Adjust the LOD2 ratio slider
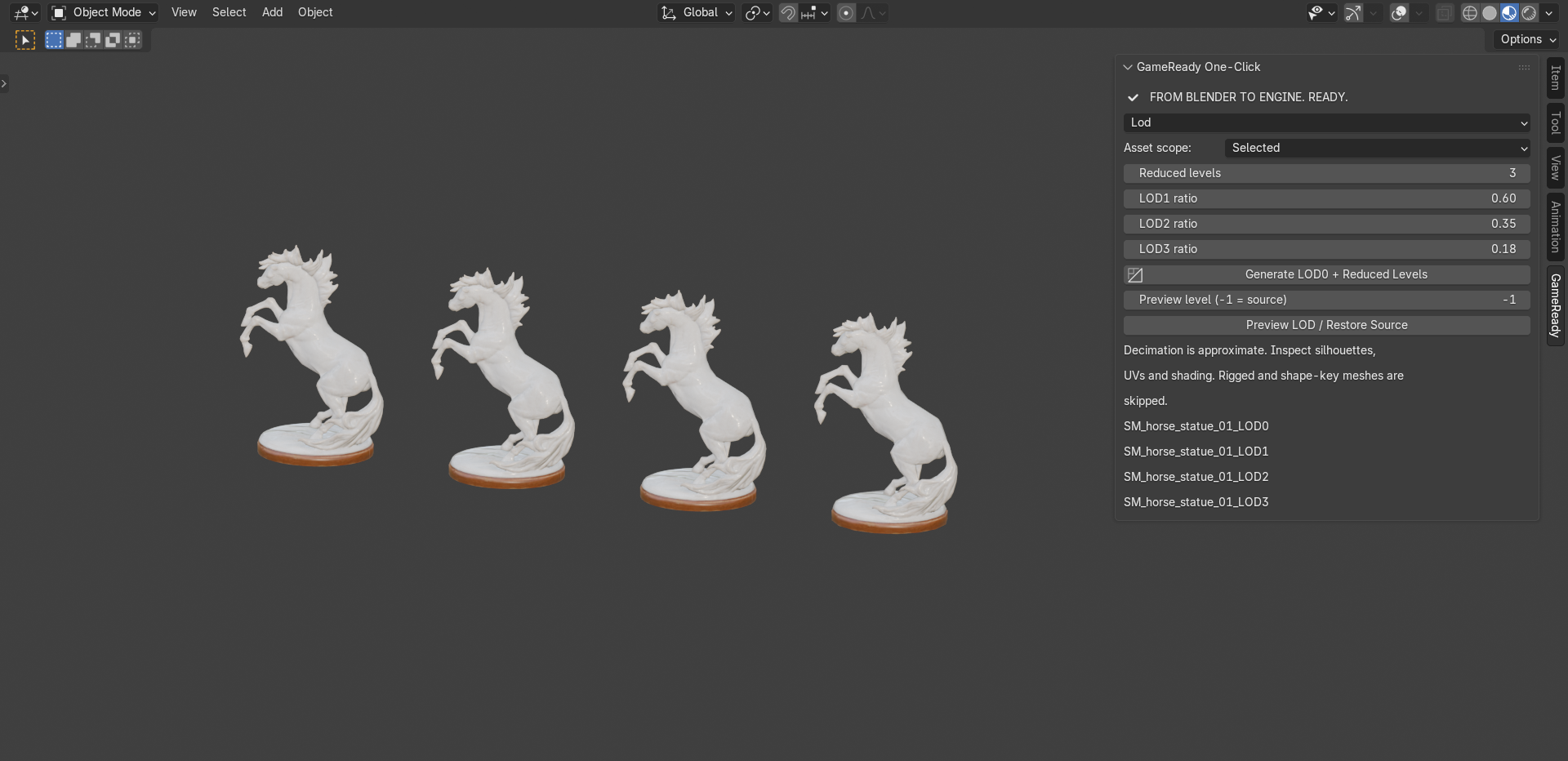The height and width of the screenshot is (761, 1568). click(1326, 224)
